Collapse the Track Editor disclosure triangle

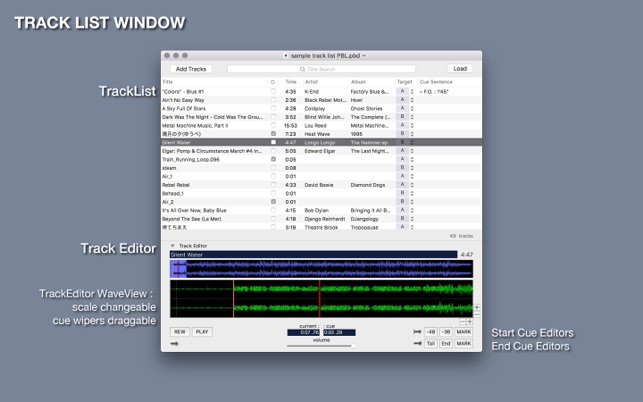click(173, 246)
